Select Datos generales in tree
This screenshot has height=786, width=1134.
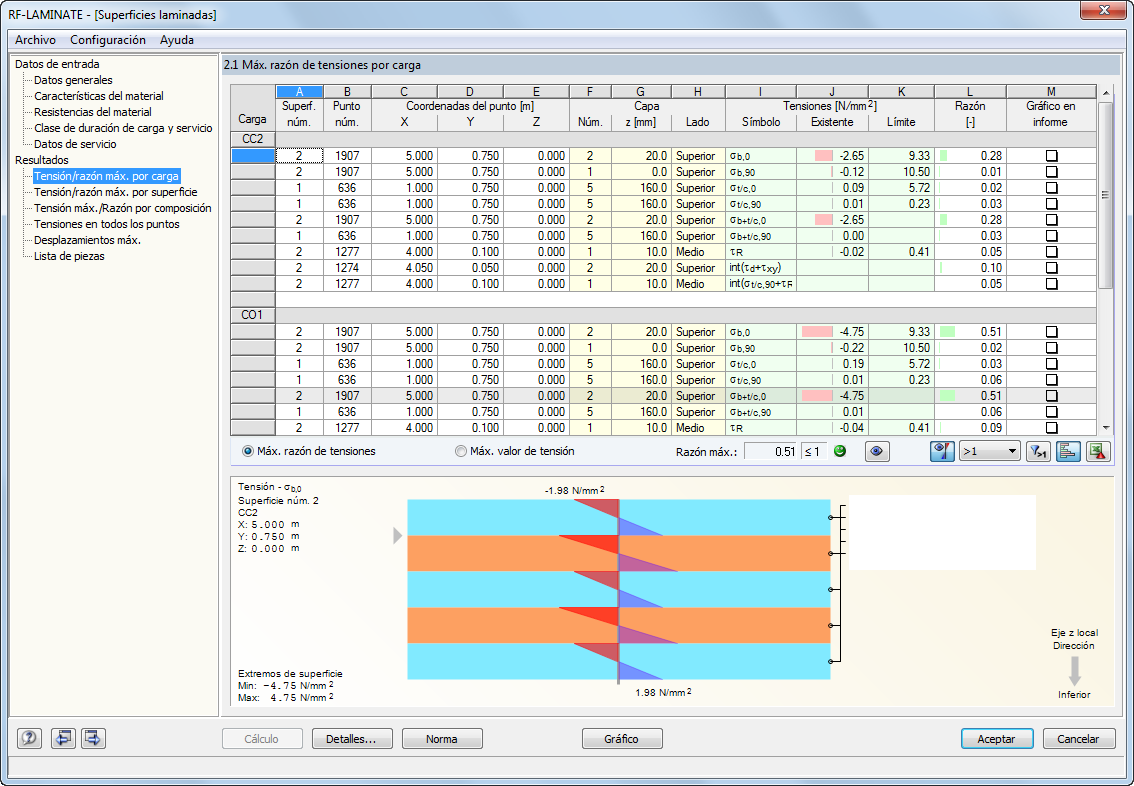(x=73, y=80)
